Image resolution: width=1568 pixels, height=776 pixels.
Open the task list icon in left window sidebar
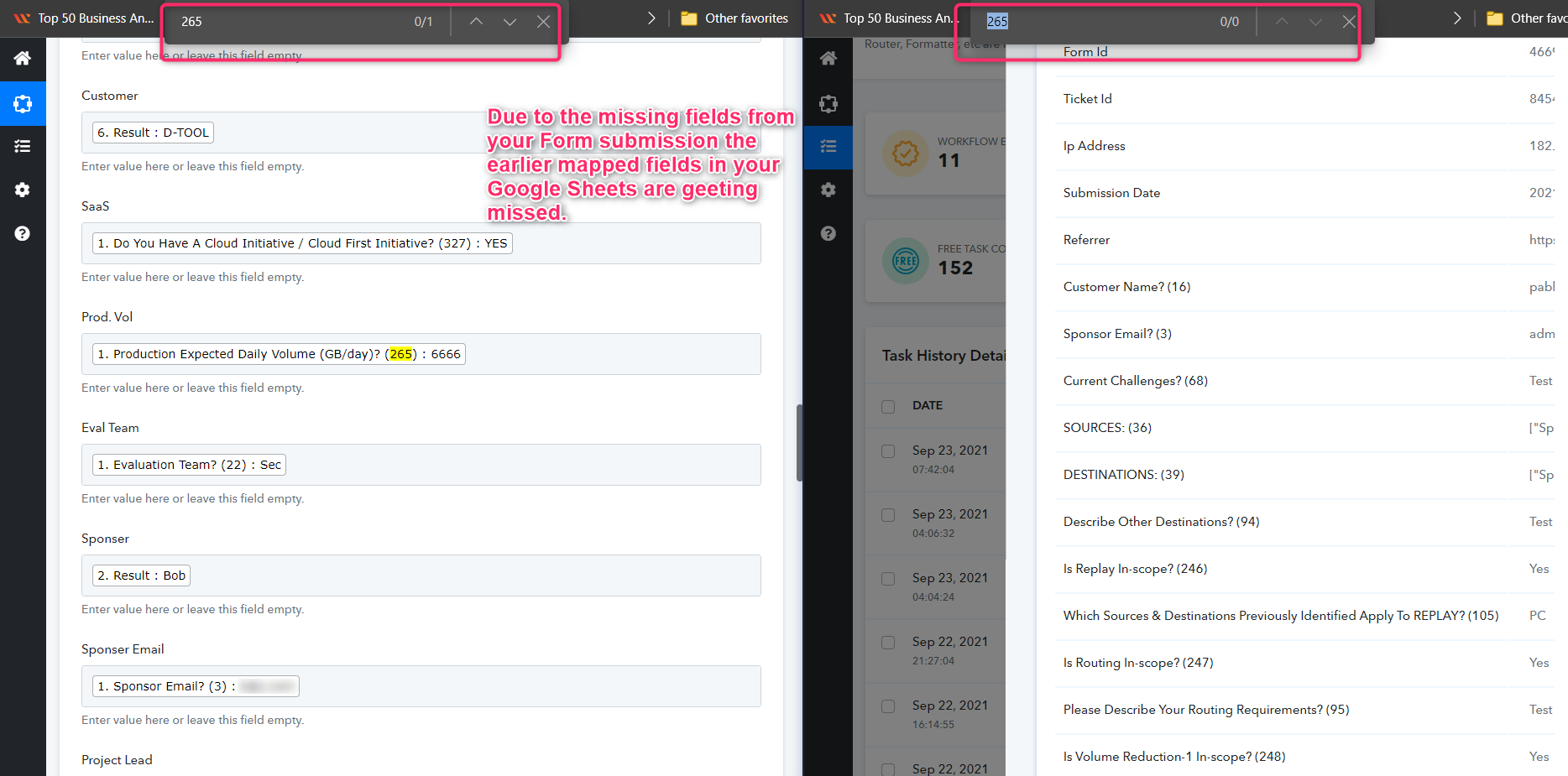(x=23, y=146)
